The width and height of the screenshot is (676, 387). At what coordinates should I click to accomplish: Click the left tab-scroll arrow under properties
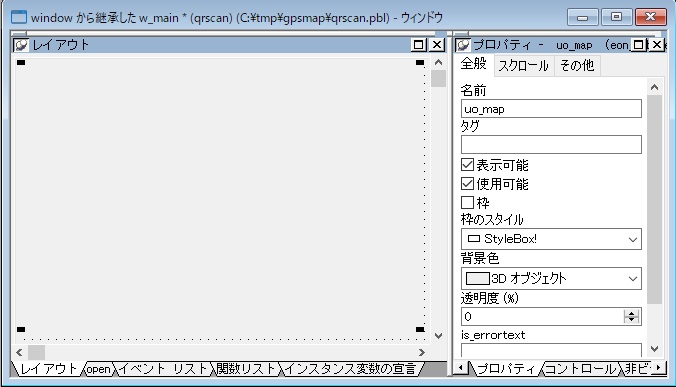(461, 368)
